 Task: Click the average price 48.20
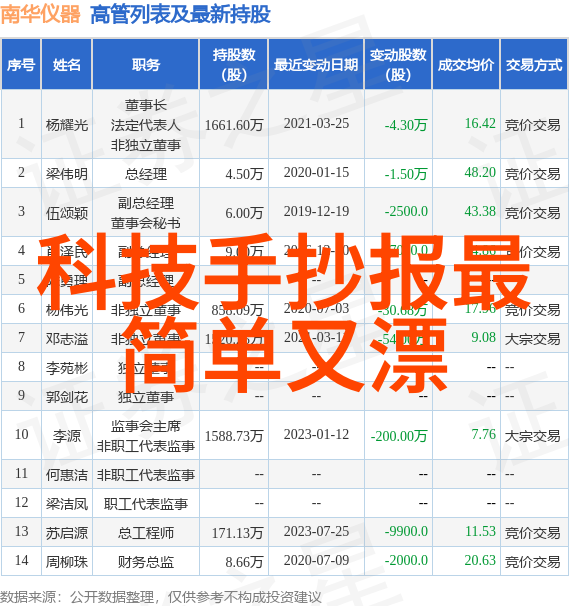click(480, 172)
